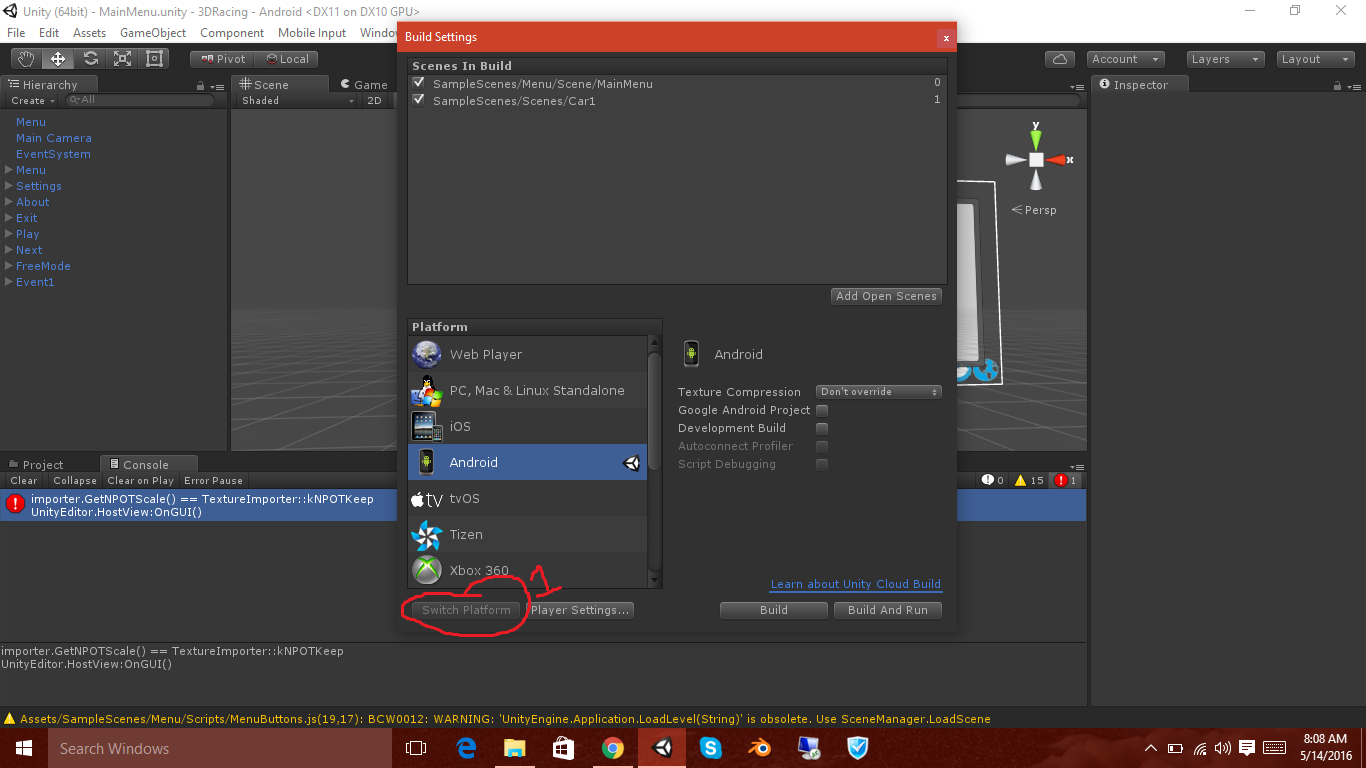Click the Build button
The image size is (1366, 768).
(774, 610)
